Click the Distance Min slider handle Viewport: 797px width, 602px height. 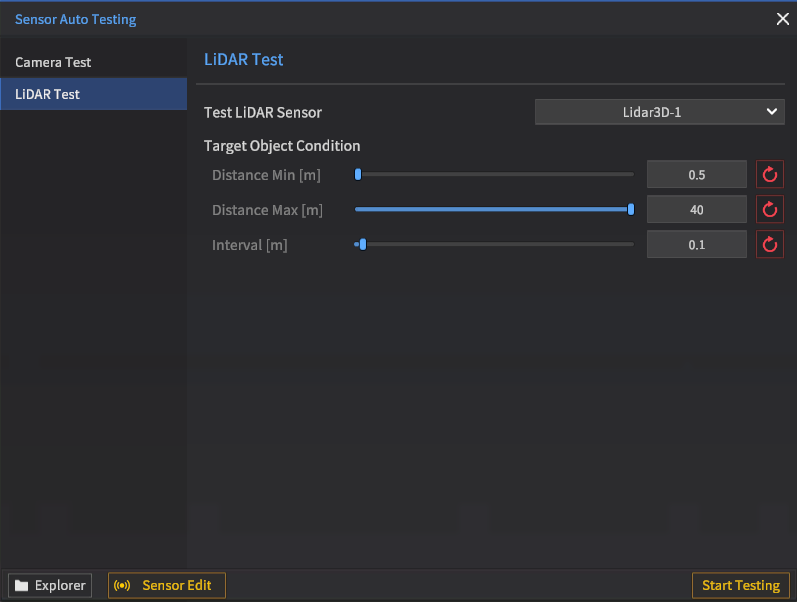[x=358, y=175]
